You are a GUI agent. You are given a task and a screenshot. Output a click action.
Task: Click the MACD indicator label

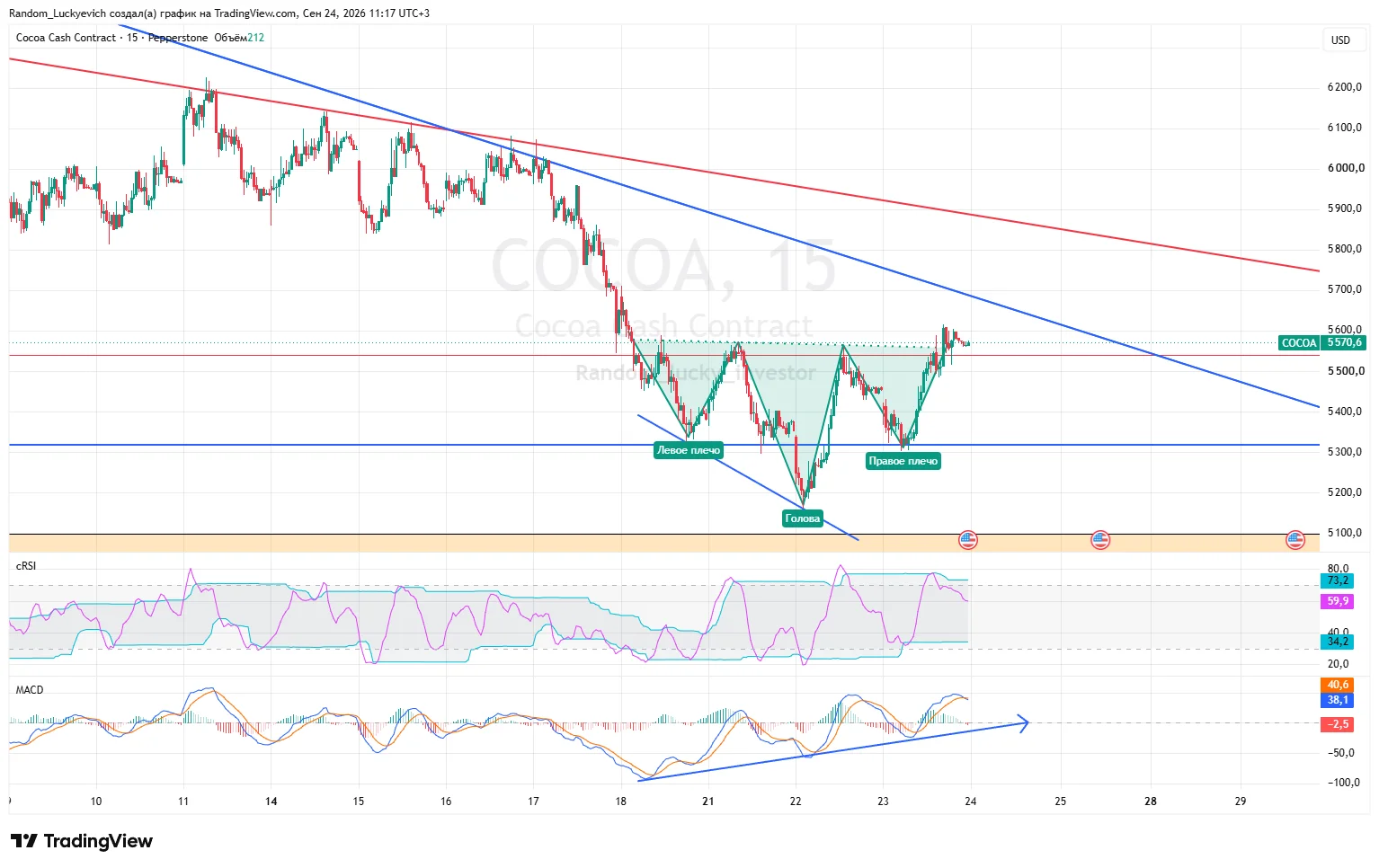30,690
